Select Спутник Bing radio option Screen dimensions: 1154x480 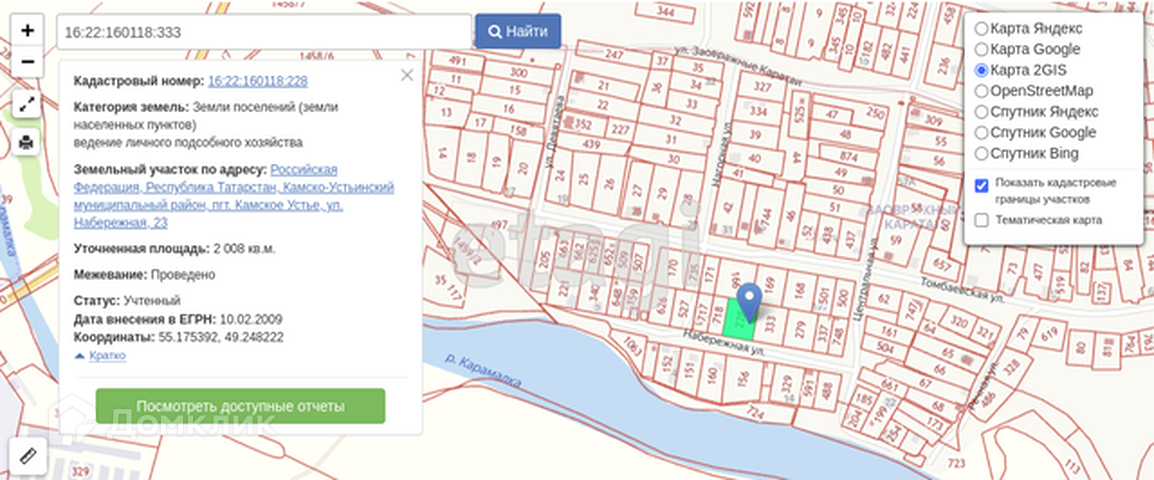pos(981,154)
